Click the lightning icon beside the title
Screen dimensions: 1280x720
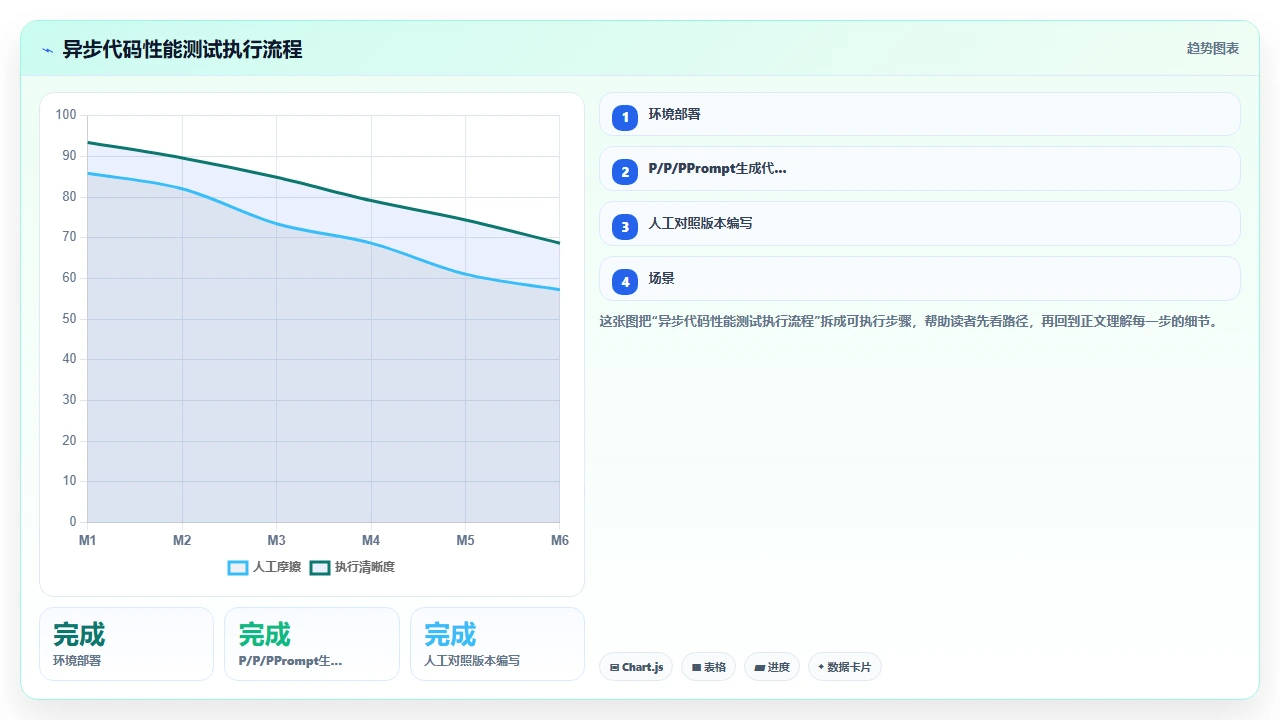[47, 50]
